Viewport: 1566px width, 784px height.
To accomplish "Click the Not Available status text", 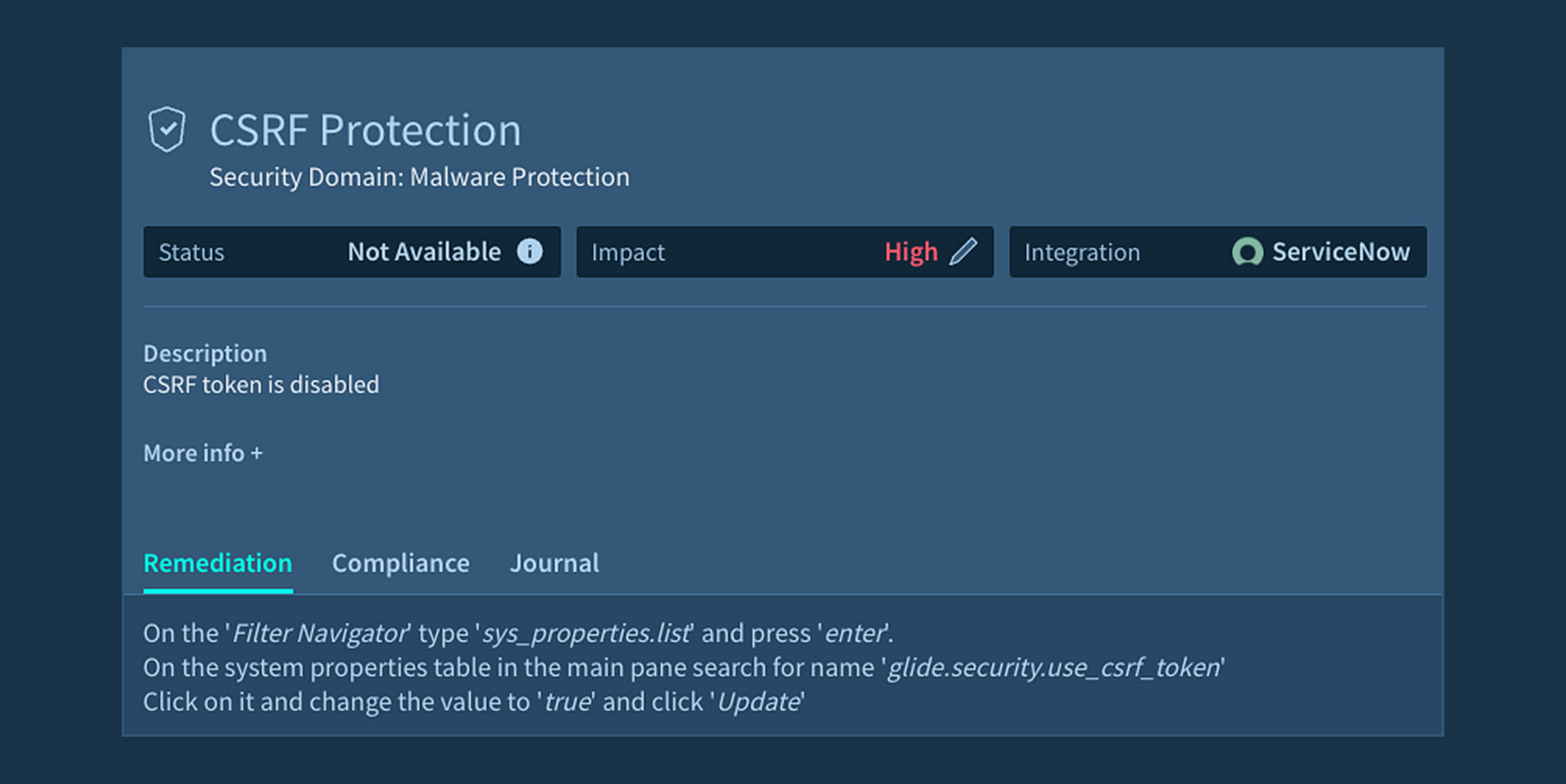I will pyautogui.click(x=424, y=252).
